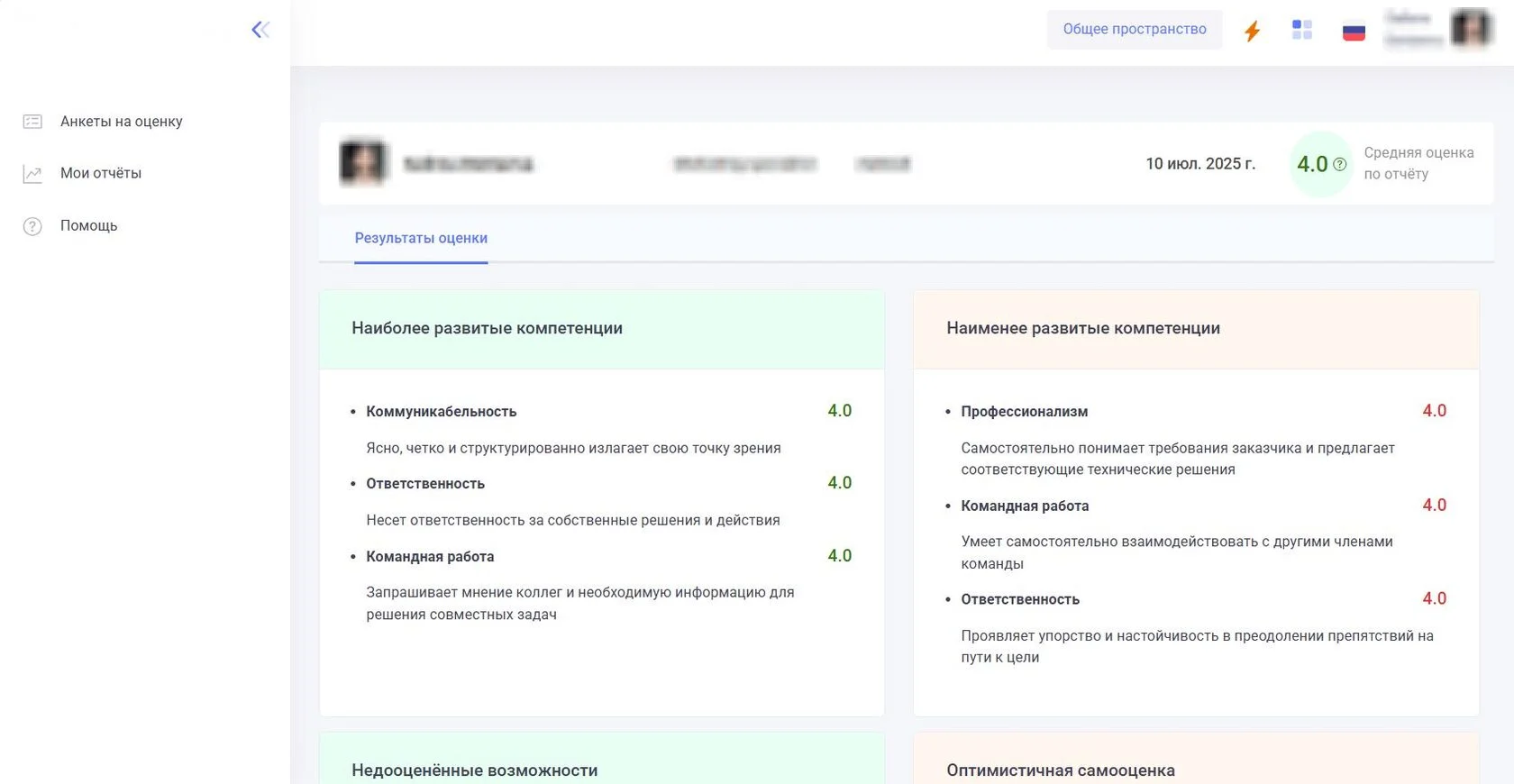Click the Помощь question mark icon
The height and width of the screenshot is (784, 1514).
(x=32, y=226)
